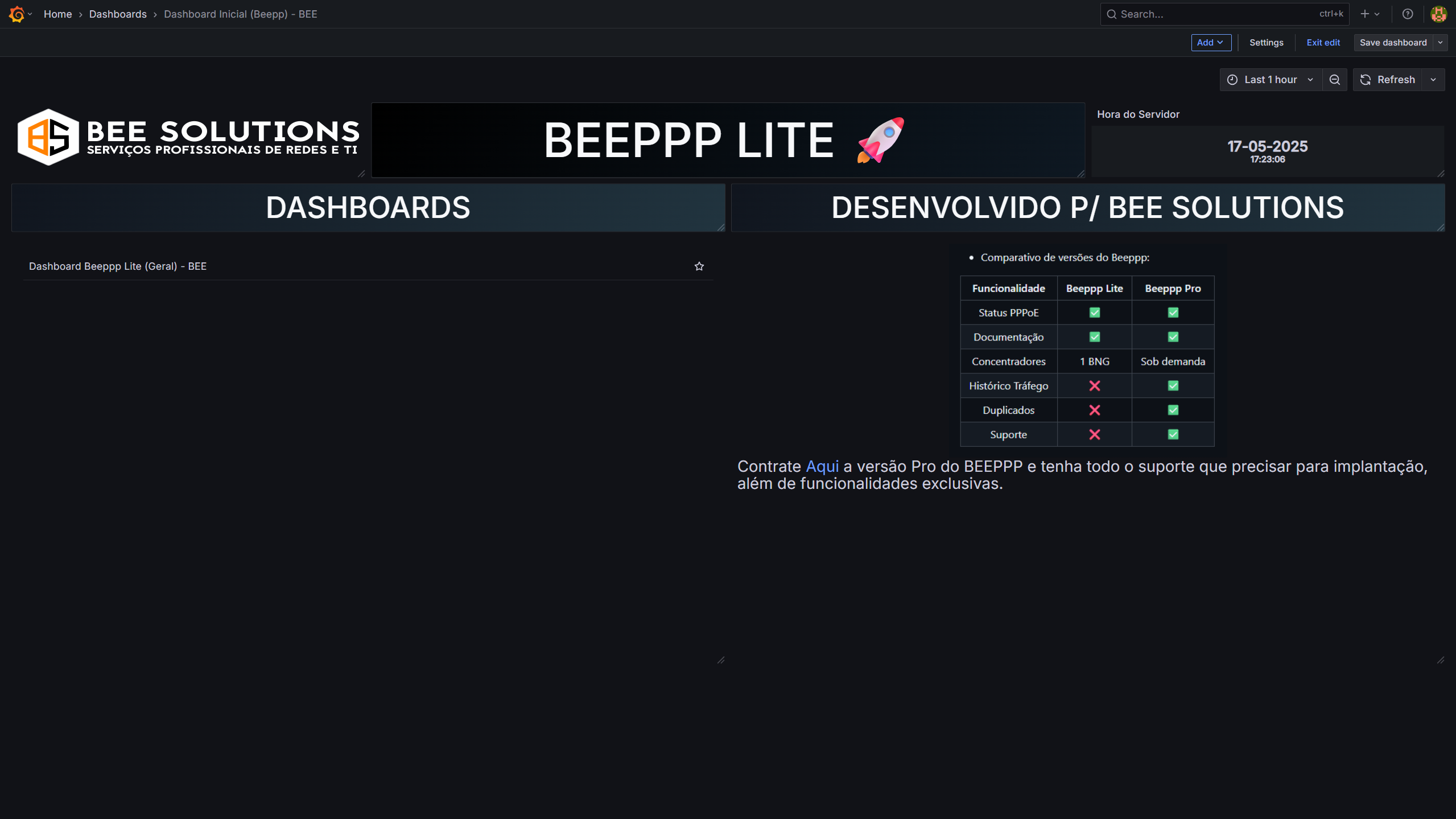
Task: Enable kiosk mode via Exit edit toggle
Action: coord(1323,42)
